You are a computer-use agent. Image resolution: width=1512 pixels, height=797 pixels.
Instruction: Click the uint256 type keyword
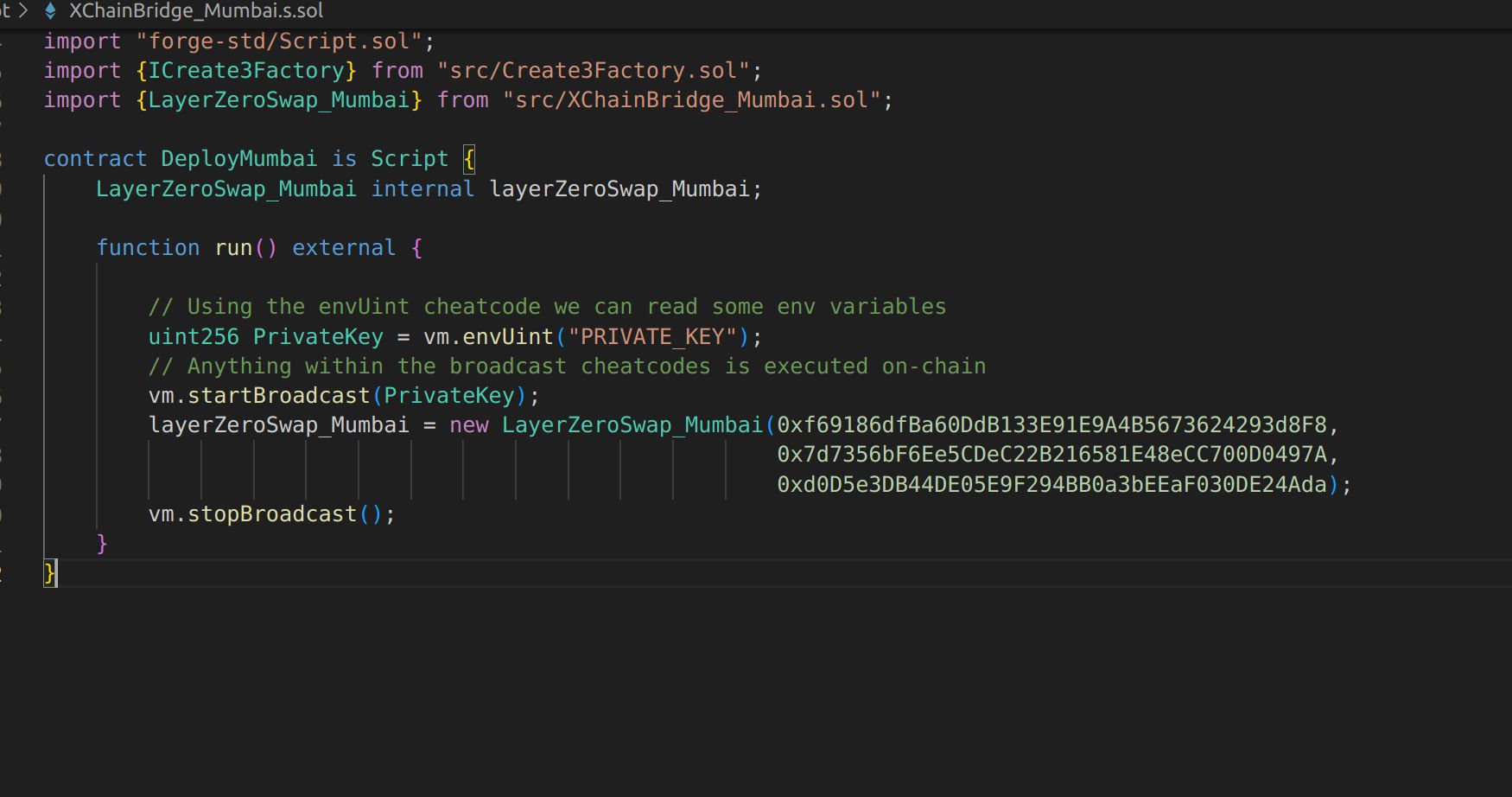(194, 337)
